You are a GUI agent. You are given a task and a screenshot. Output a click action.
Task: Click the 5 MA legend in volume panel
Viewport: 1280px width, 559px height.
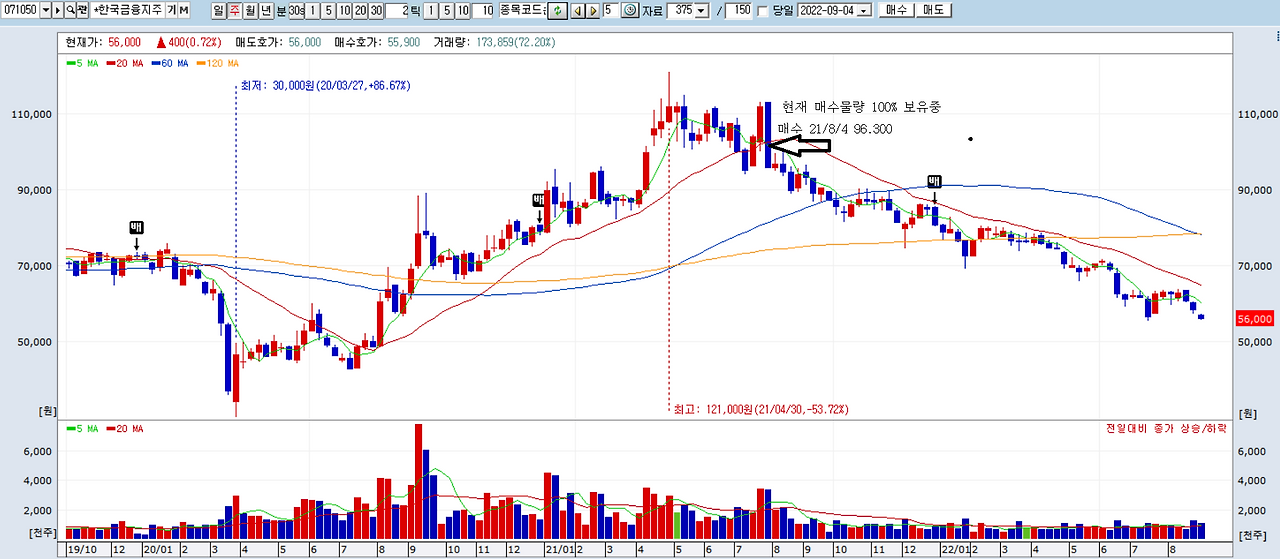[82, 428]
